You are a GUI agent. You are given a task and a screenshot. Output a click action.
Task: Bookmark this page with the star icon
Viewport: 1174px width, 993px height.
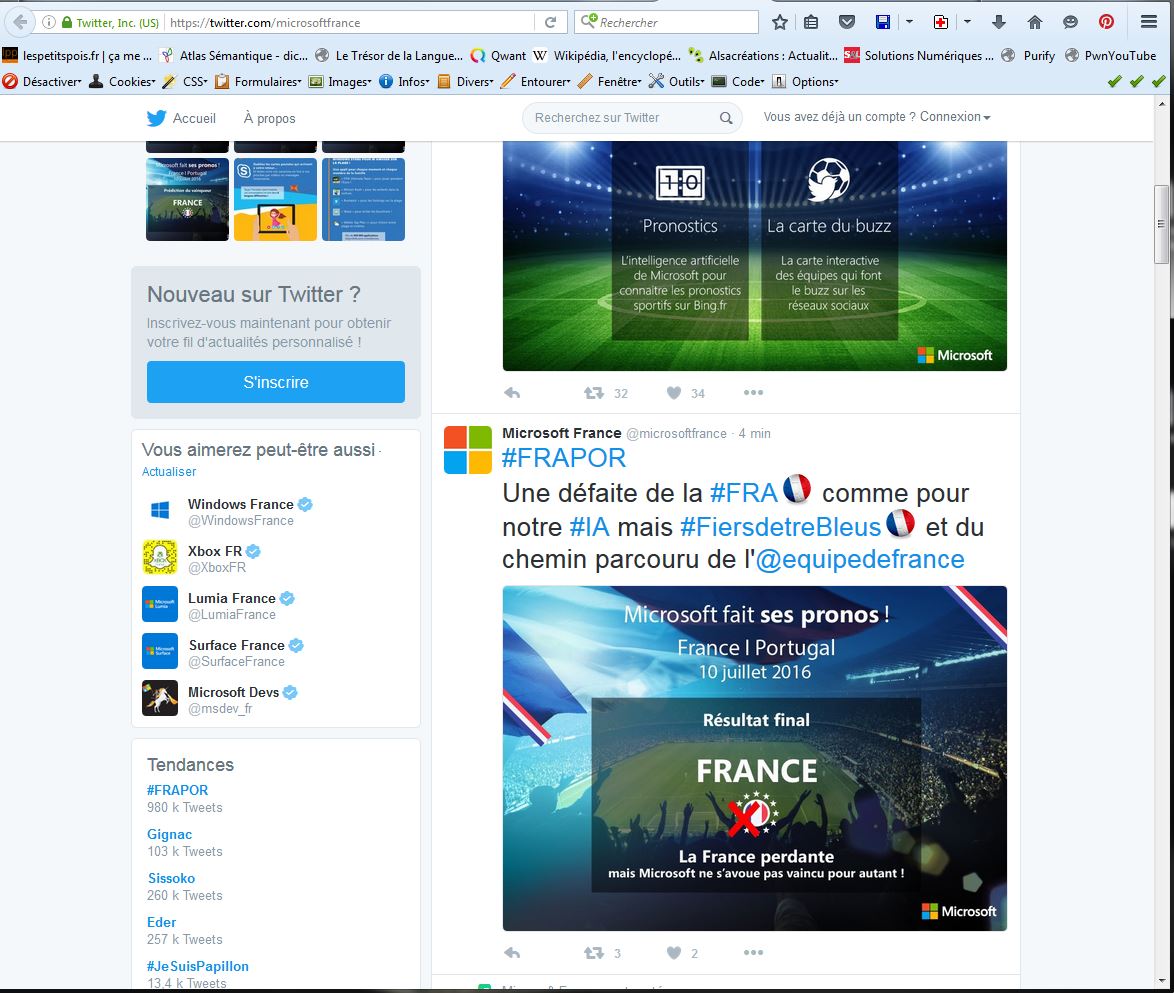click(x=779, y=22)
